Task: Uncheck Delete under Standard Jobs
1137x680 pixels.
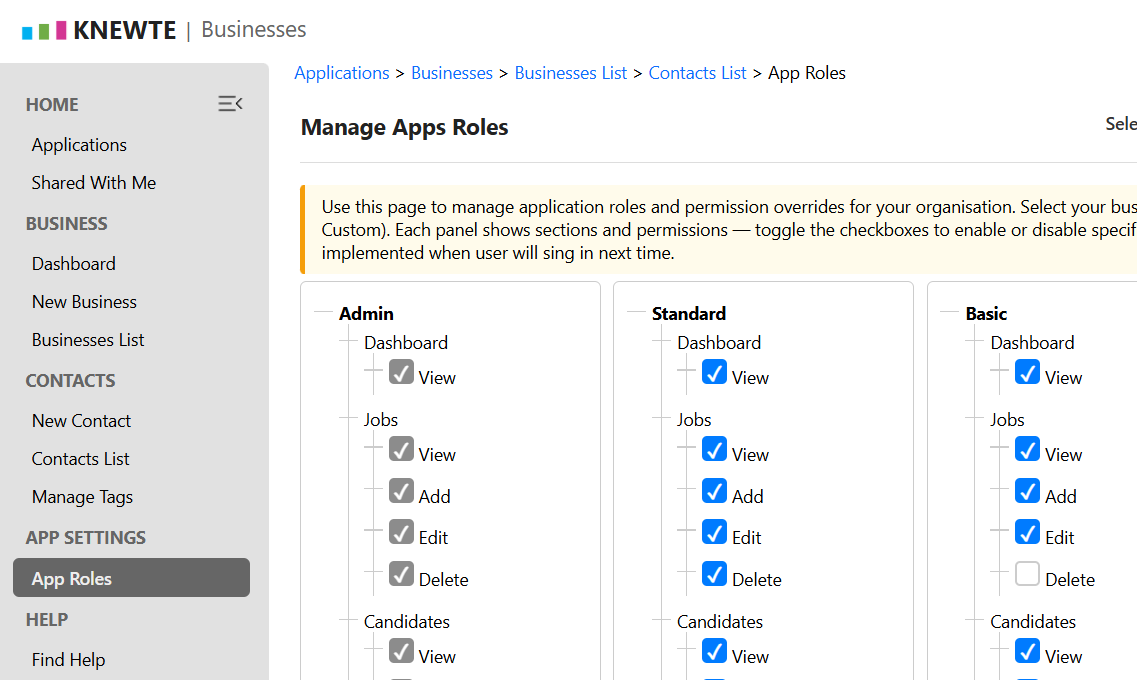Action: point(714,574)
